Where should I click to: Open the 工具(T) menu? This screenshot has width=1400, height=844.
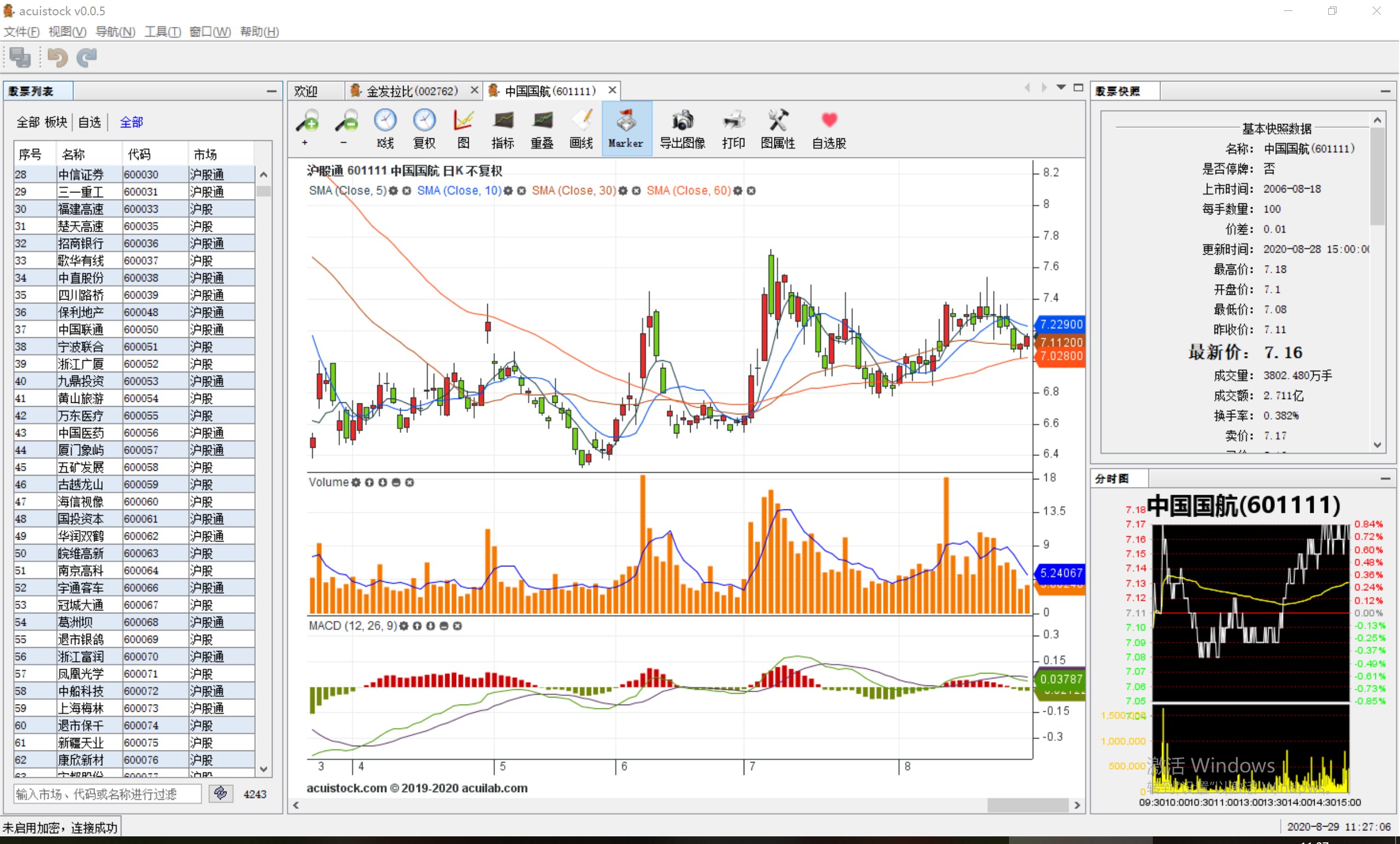162,32
